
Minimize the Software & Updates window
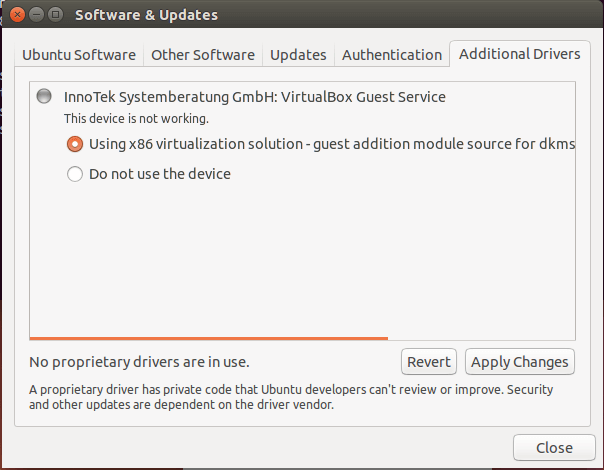coord(37,15)
